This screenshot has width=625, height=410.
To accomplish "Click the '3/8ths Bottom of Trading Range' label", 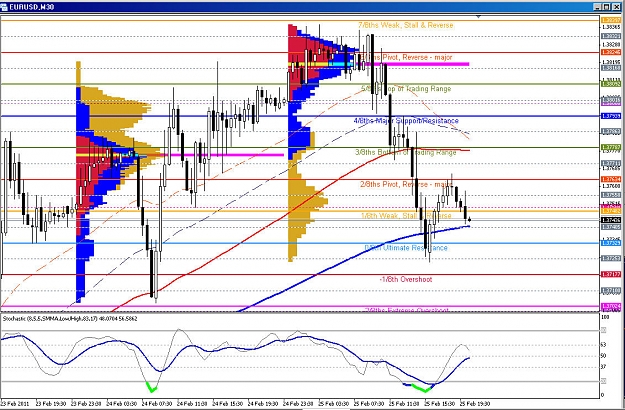I will click(406, 152).
